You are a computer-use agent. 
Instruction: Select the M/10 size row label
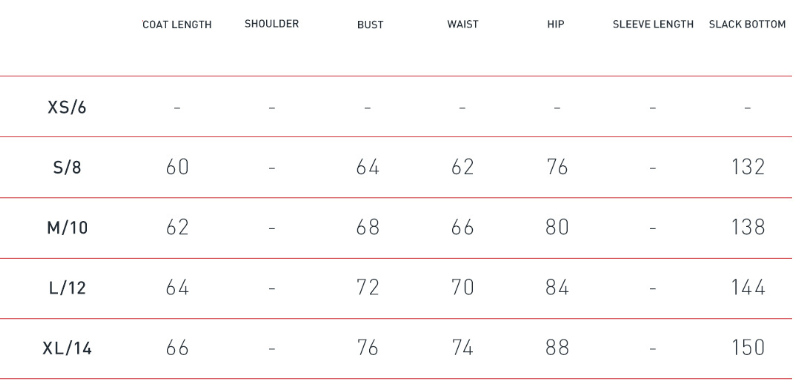tap(67, 228)
